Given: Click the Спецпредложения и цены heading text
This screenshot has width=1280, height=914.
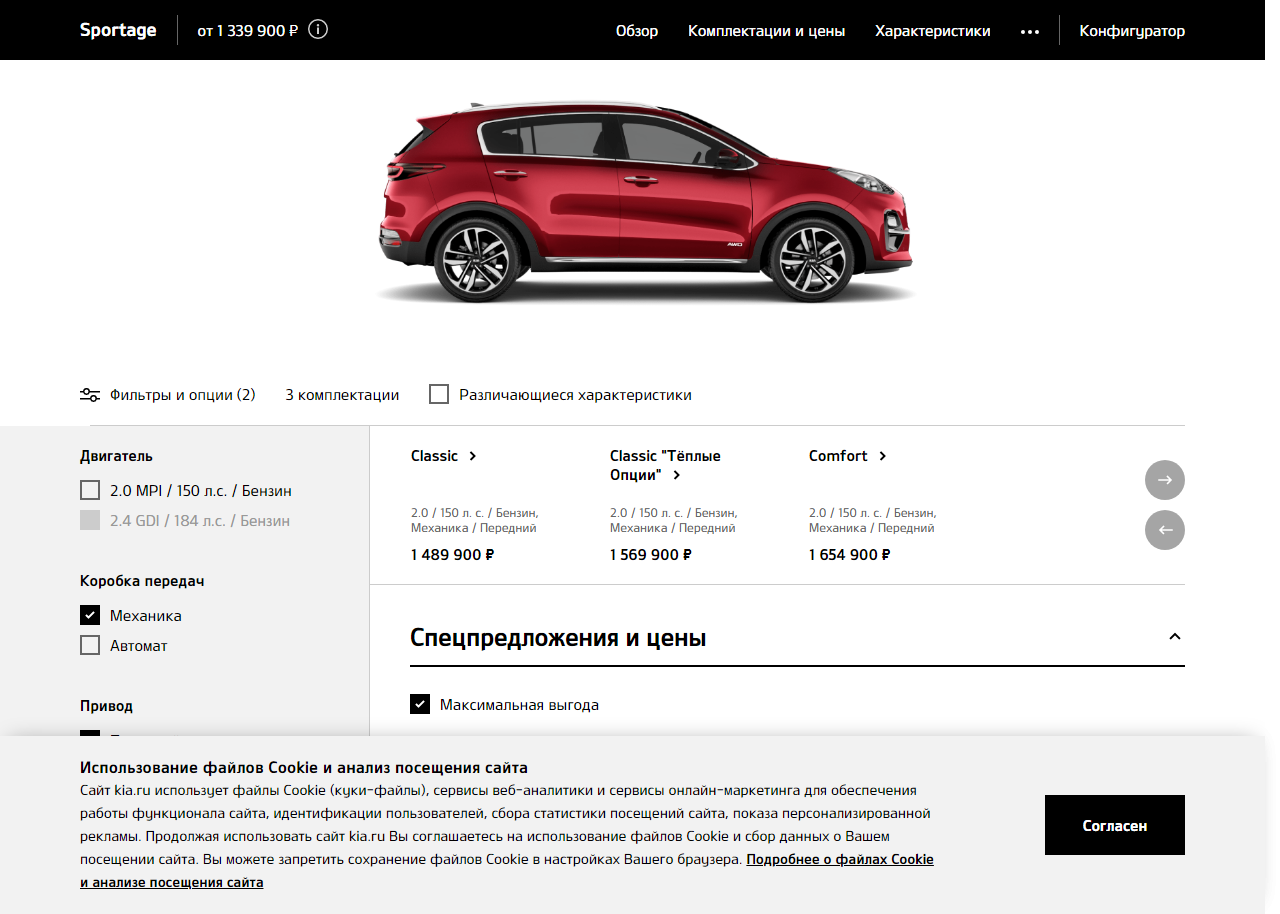Looking at the screenshot, I should pyautogui.click(x=558, y=638).
